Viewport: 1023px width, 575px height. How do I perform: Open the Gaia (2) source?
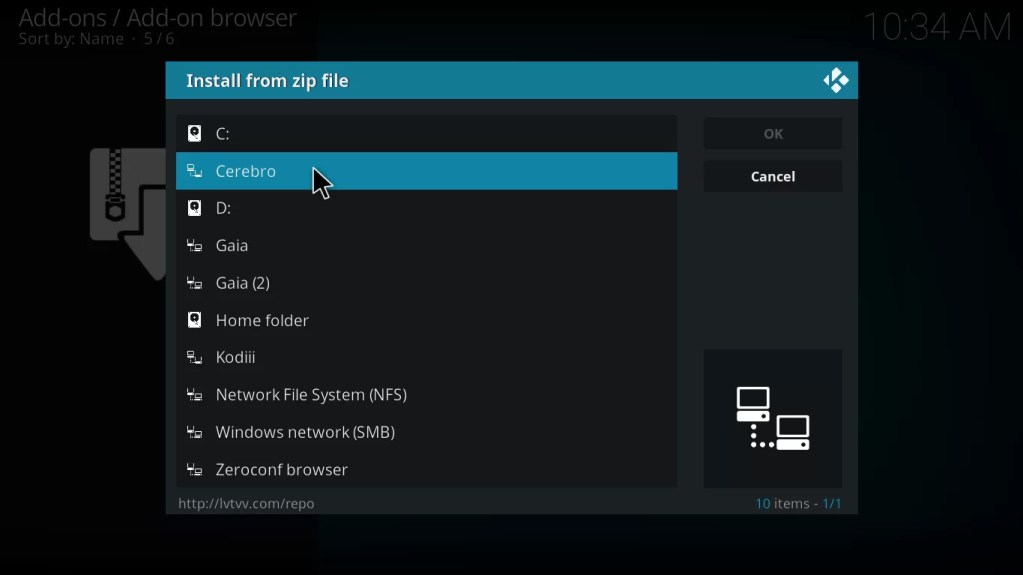427,283
